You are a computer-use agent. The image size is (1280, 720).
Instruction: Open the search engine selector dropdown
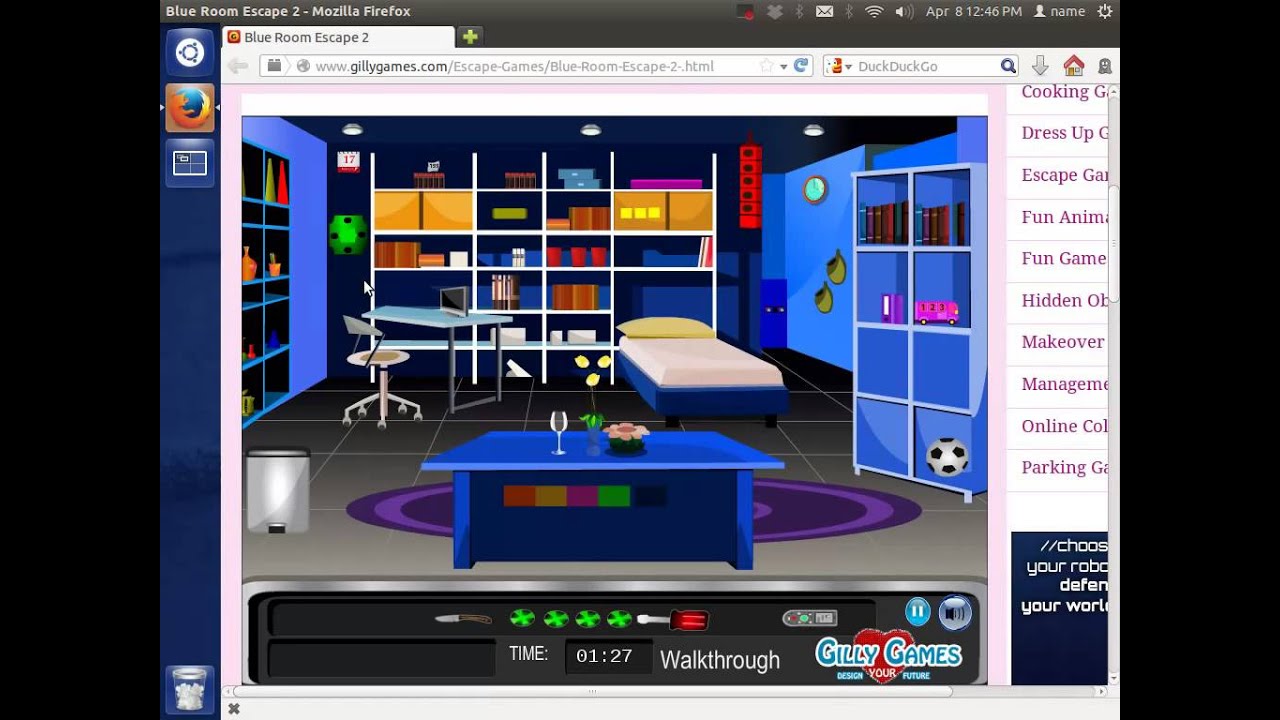(840, 66)
